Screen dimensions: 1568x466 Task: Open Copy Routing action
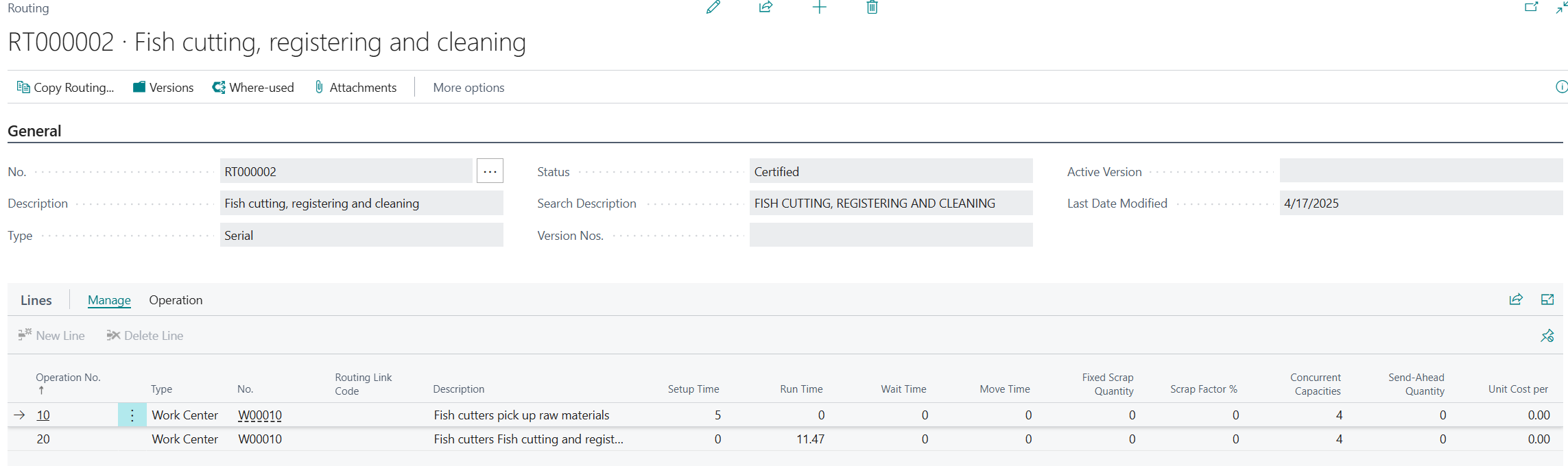tap(65, 88)
